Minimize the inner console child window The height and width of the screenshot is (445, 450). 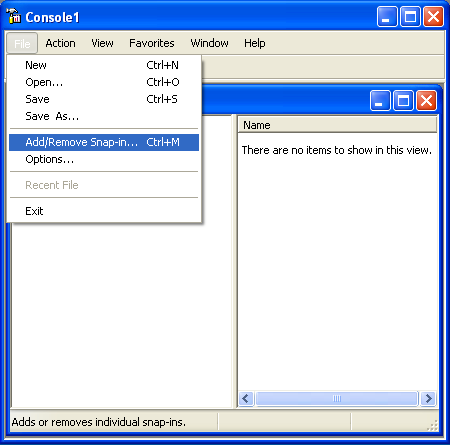[x=380, y=100]
